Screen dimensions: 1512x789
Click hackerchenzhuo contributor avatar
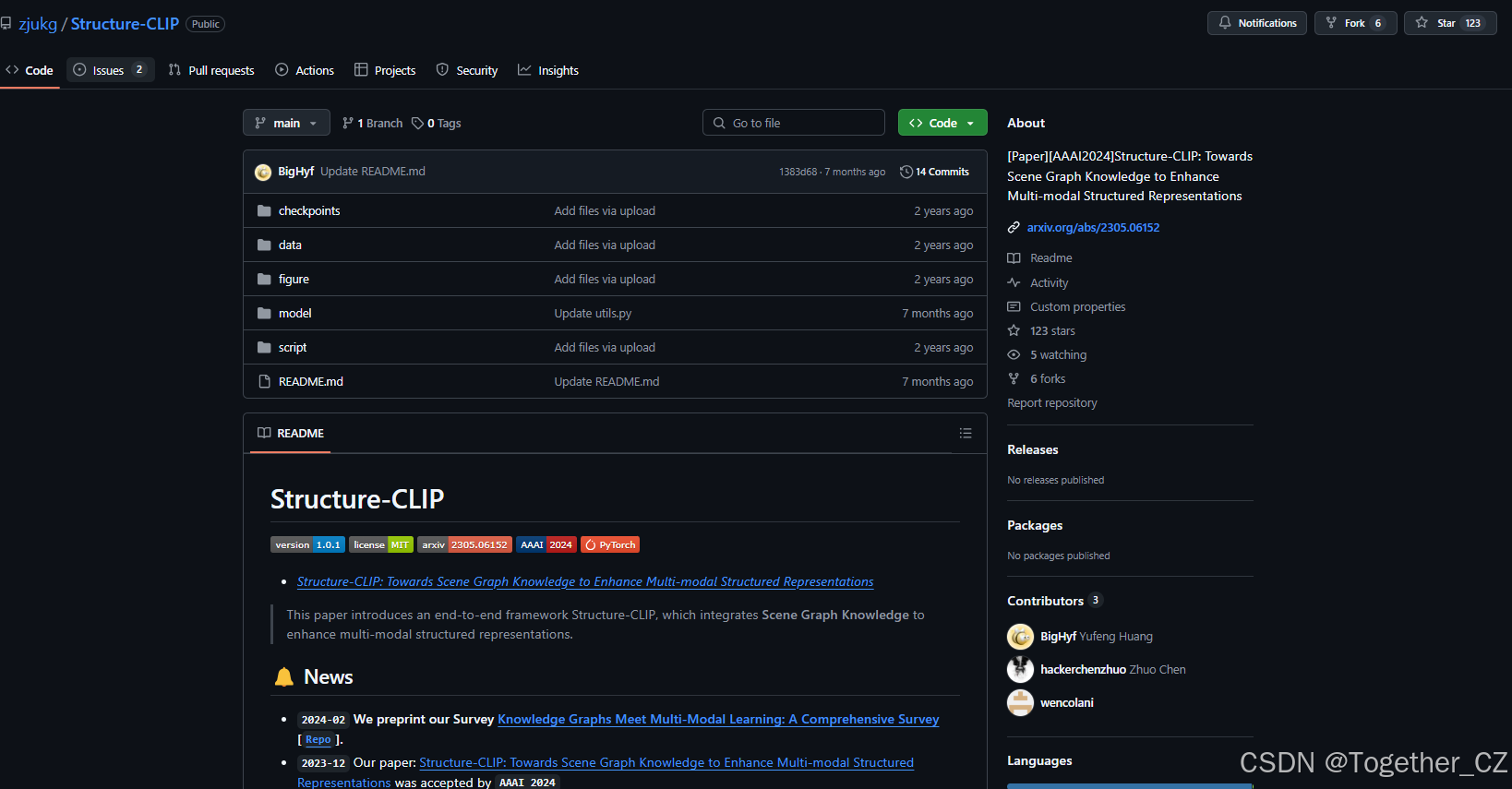point(1020,670)
